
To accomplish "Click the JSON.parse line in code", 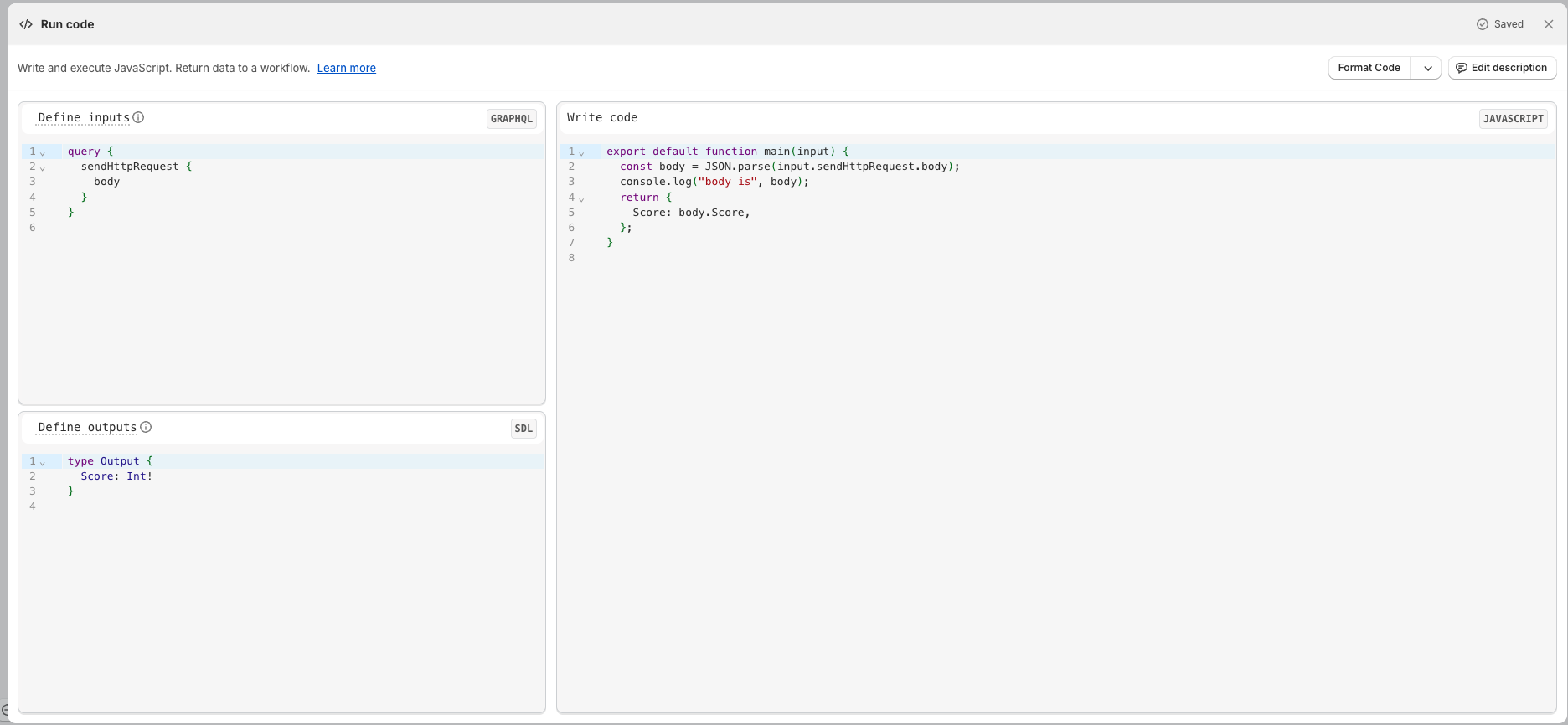I will pyautogui.click(x=790, y=167).
